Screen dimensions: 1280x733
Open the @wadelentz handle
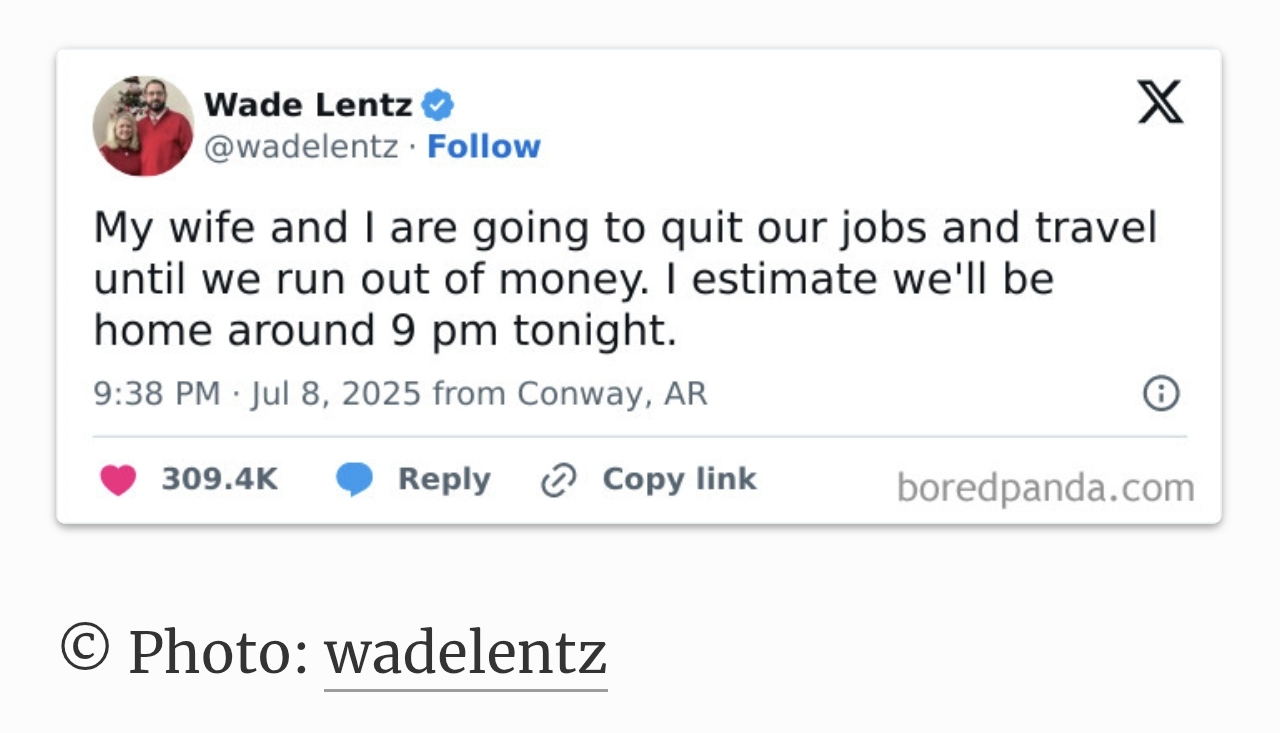click(301, 147)
